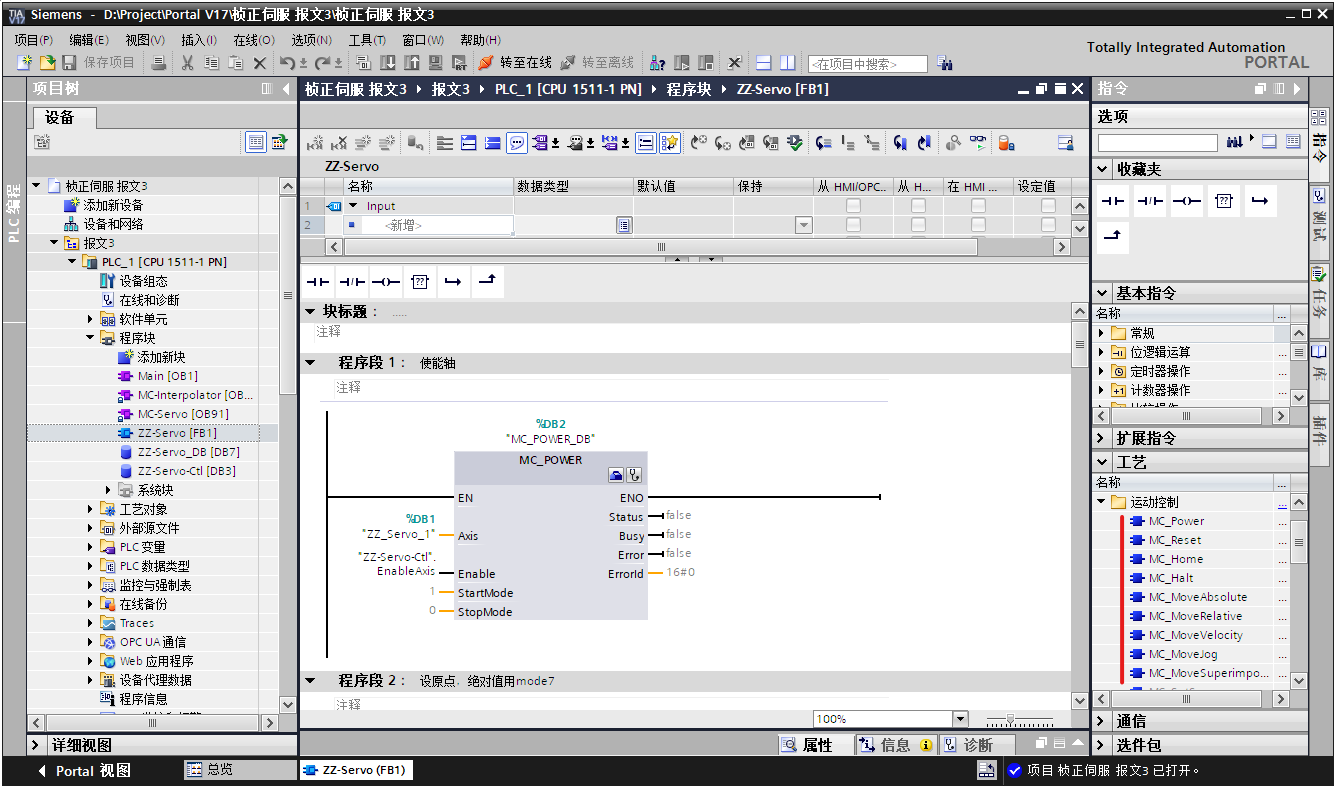Screen dimensions: 1336x788
Task: Open 设备和网络 in project tree
Action: pos(103,224)
